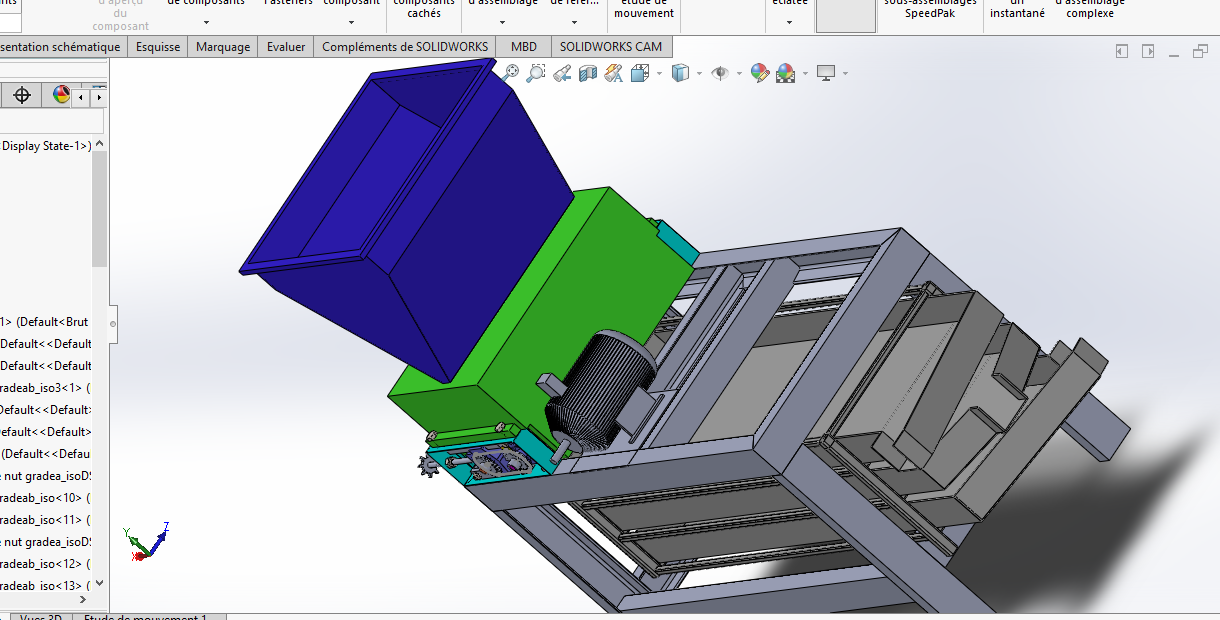Open View Settings with the monitor icon
This screenshot has height=620, width=1220.
(x=826, y=72)
